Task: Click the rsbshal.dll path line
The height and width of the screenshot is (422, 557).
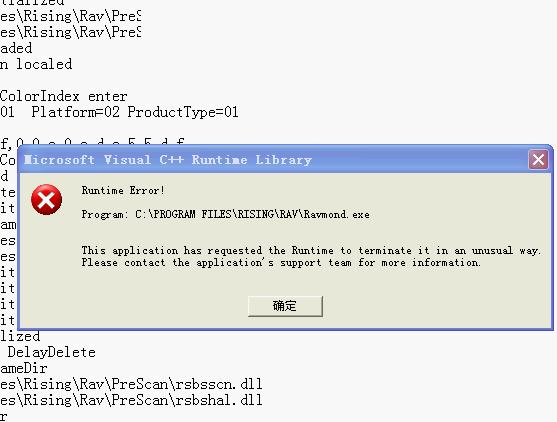Action: pyautogui.click(x=131, y=400)
